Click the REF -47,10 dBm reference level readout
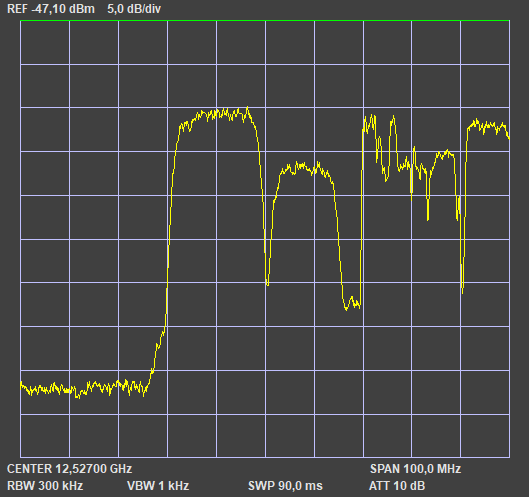Image resolution: width=529 pixels, height=497 pixels. click(x=51, y=9)
